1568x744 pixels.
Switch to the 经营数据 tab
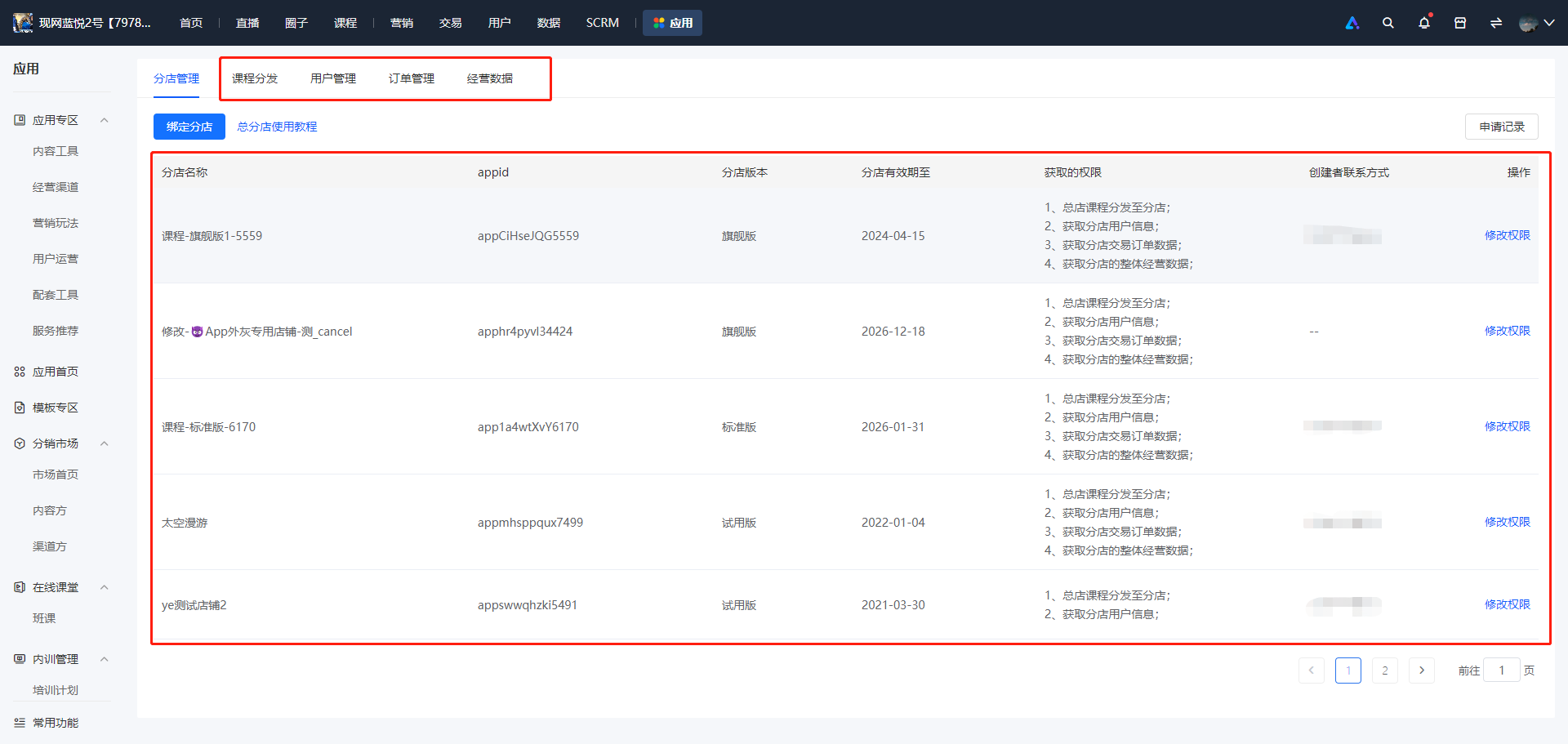490,78
